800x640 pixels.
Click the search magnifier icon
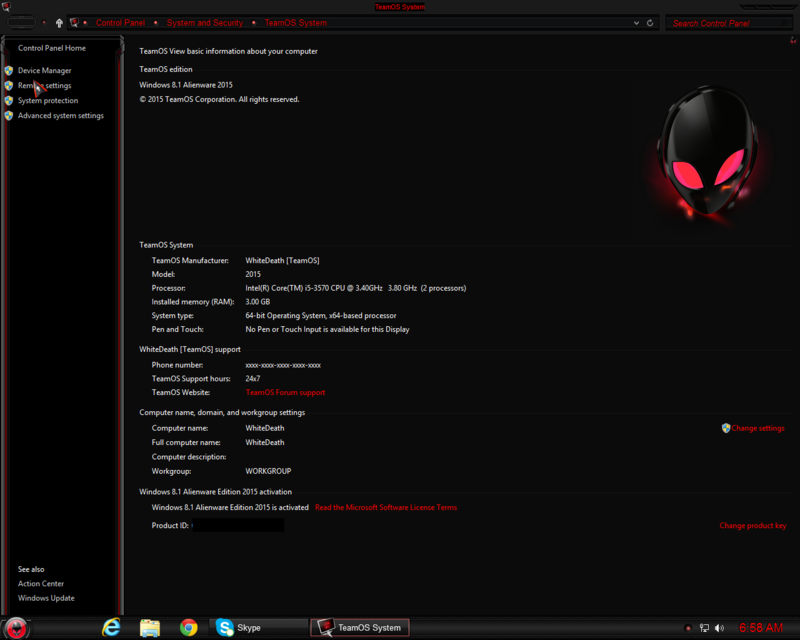click(x=784, y=23)
